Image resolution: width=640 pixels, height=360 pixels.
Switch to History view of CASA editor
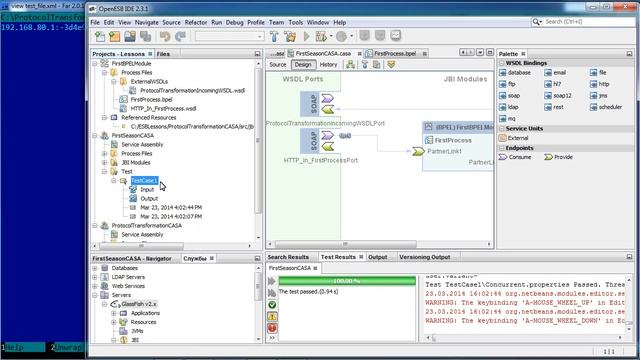coord(329,64)
